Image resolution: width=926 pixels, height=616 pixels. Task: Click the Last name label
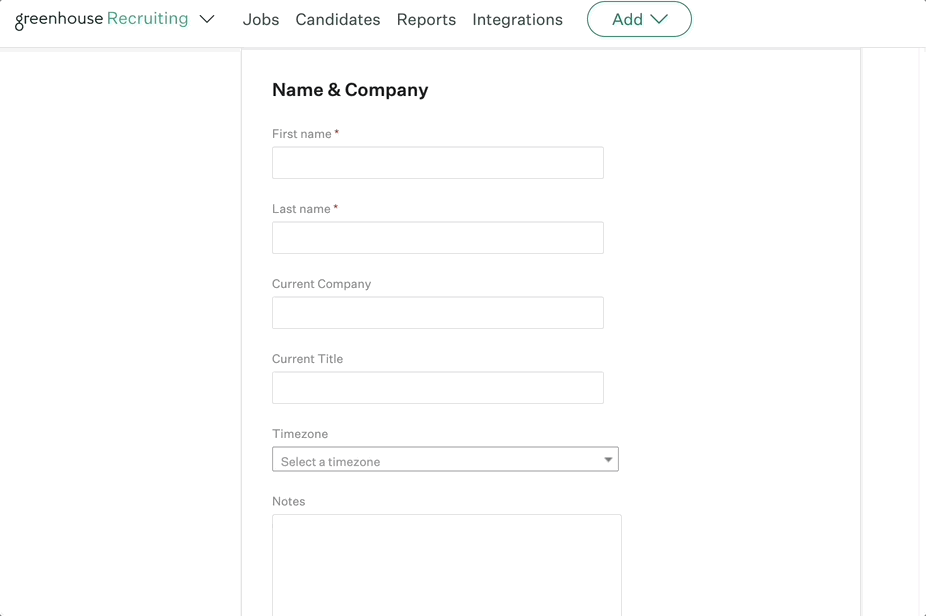[x=301, y=209]
